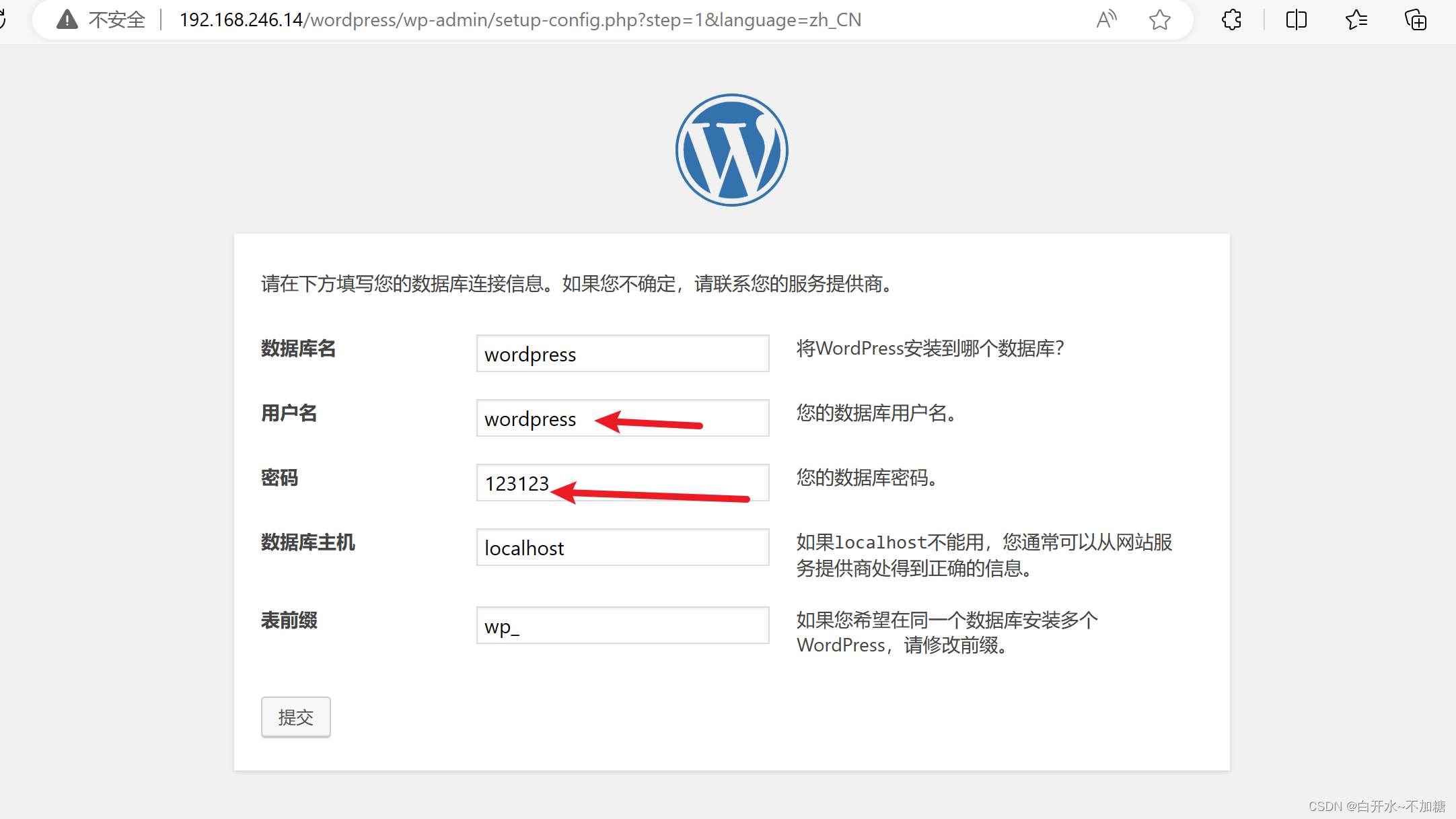Click the WordPress logo
The height and width of the screenshot is (819, 1456).
pos(731,149)
